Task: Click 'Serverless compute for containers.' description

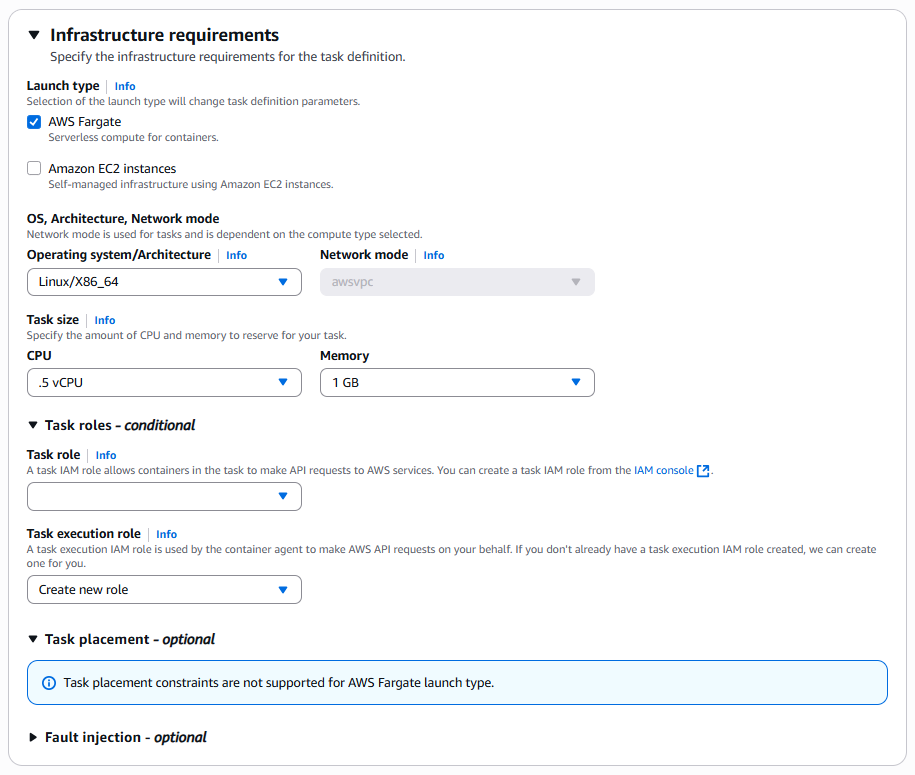Action: (x=134, y=138)
